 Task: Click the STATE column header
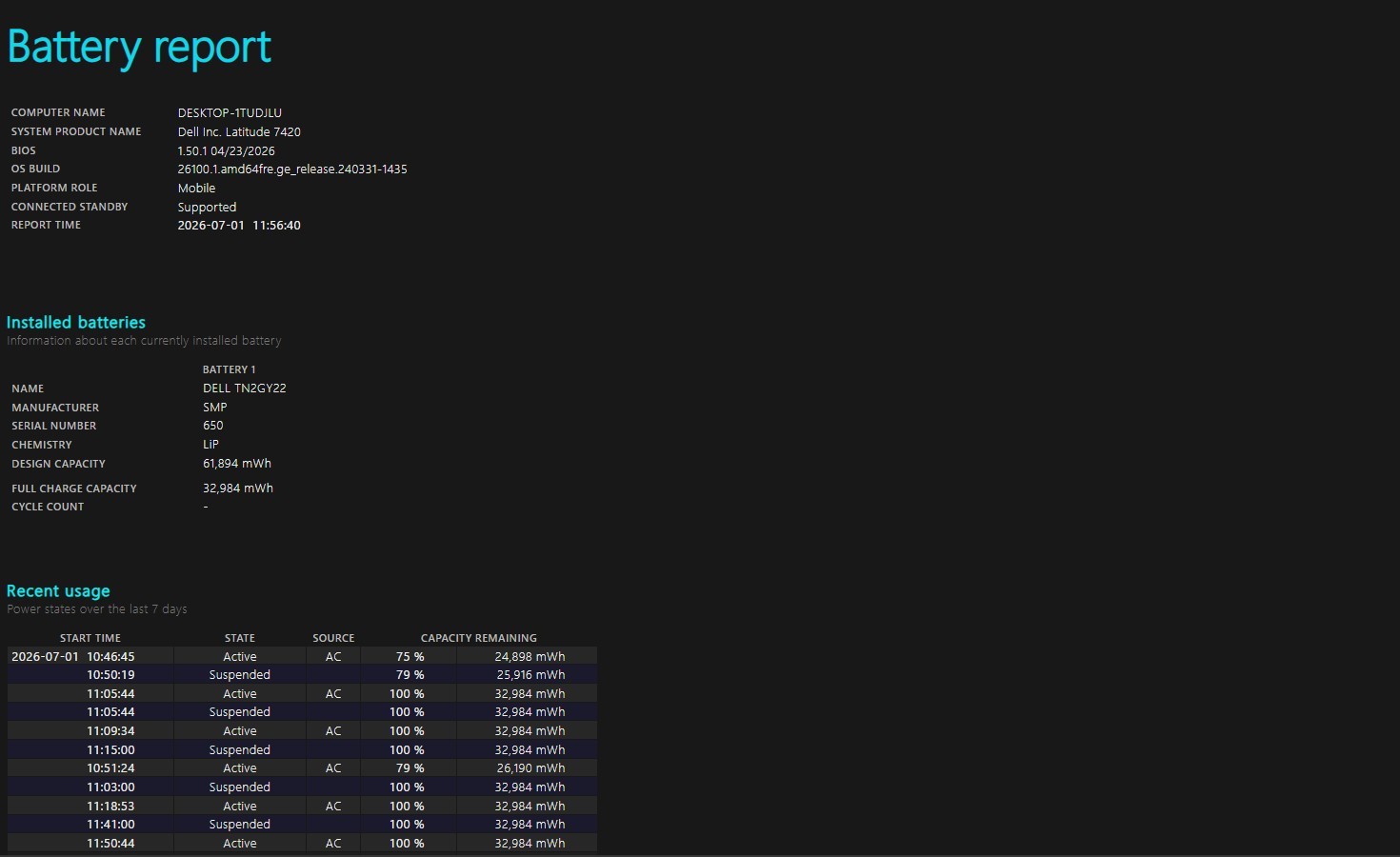(x=240, y=638)
